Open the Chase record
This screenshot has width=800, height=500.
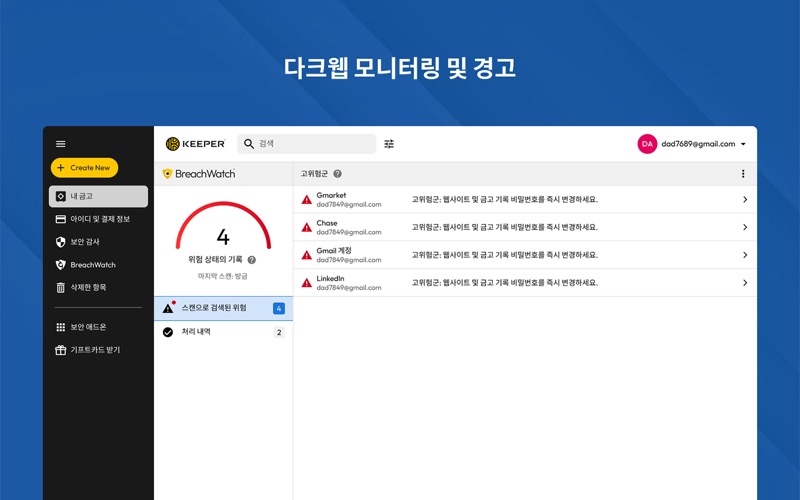(x=525, y=227)
